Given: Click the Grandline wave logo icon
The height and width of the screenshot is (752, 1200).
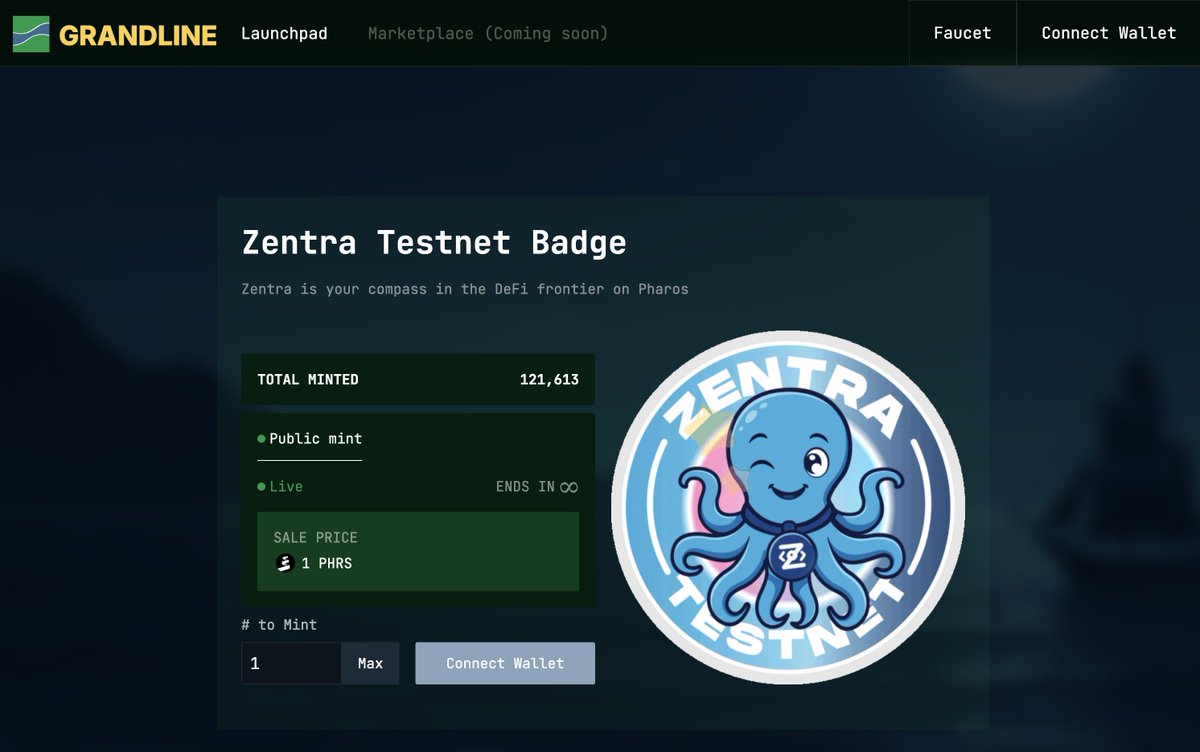Looking at the screenshot, I should tap(31, 34).
